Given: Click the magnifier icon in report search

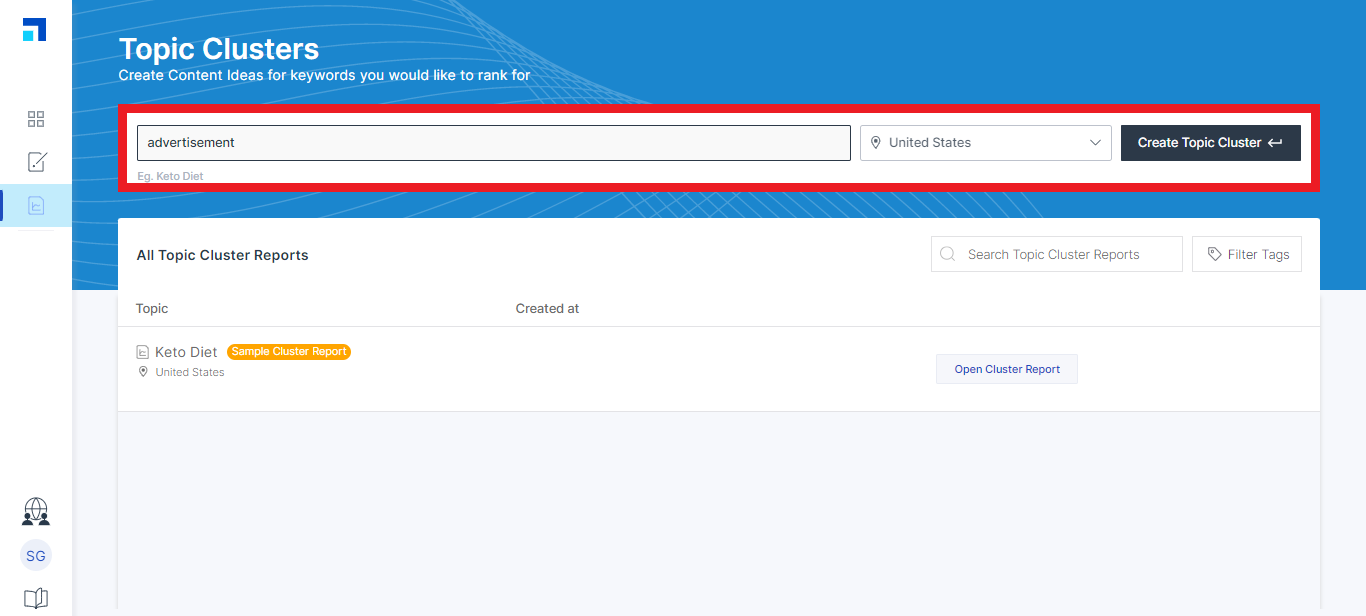Looking at the screenshot, I should (x=948, y=254).
